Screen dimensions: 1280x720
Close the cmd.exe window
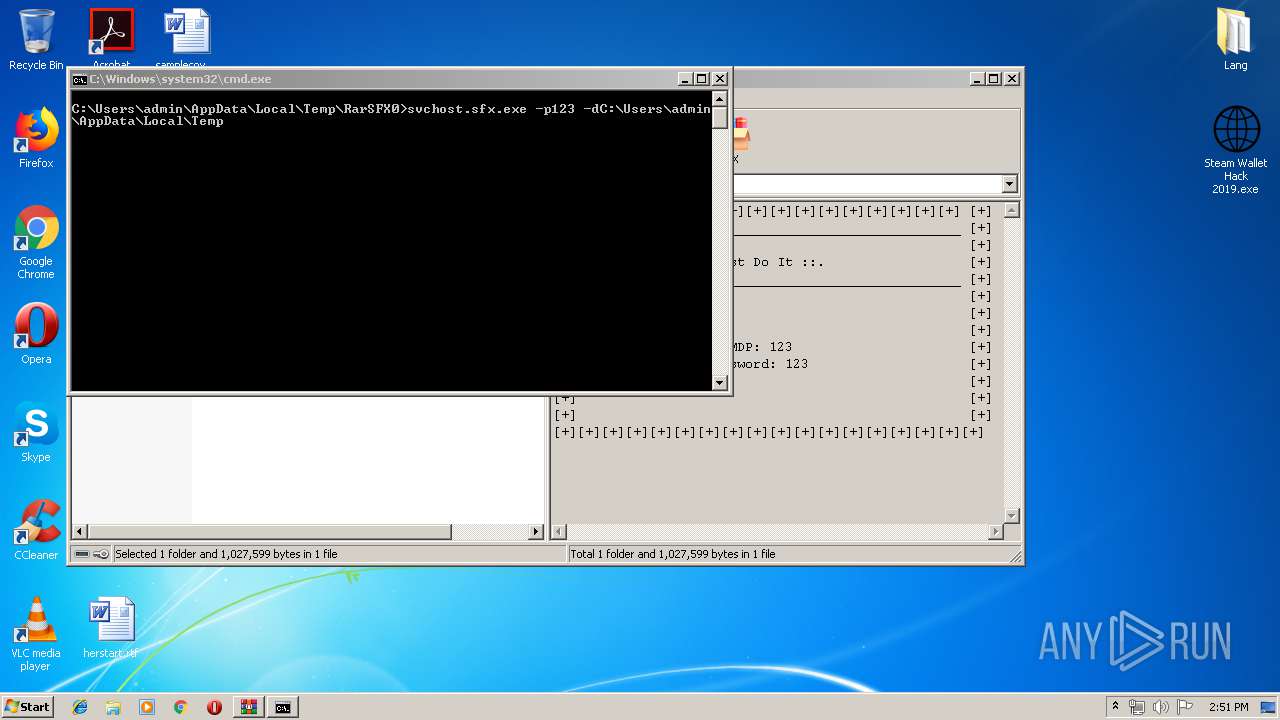[x=720, y=79]
